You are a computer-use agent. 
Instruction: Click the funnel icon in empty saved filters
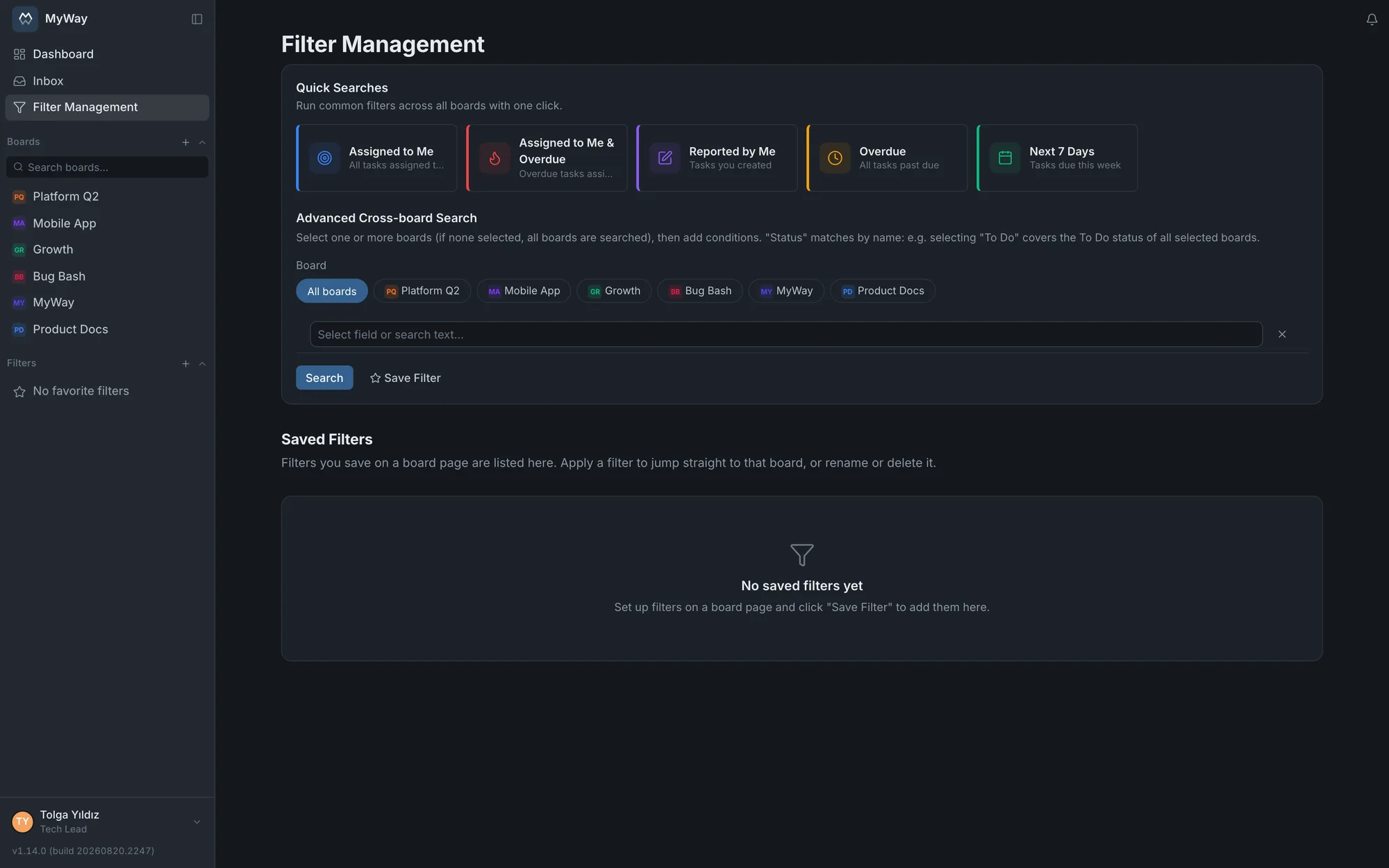802,555
